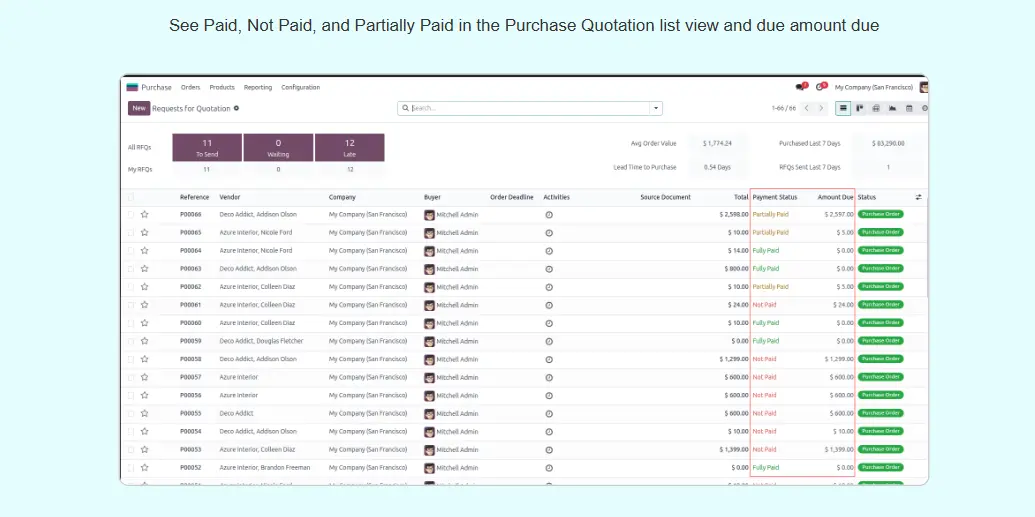Tick the select-all header checkbox

[x=131, y=197]
